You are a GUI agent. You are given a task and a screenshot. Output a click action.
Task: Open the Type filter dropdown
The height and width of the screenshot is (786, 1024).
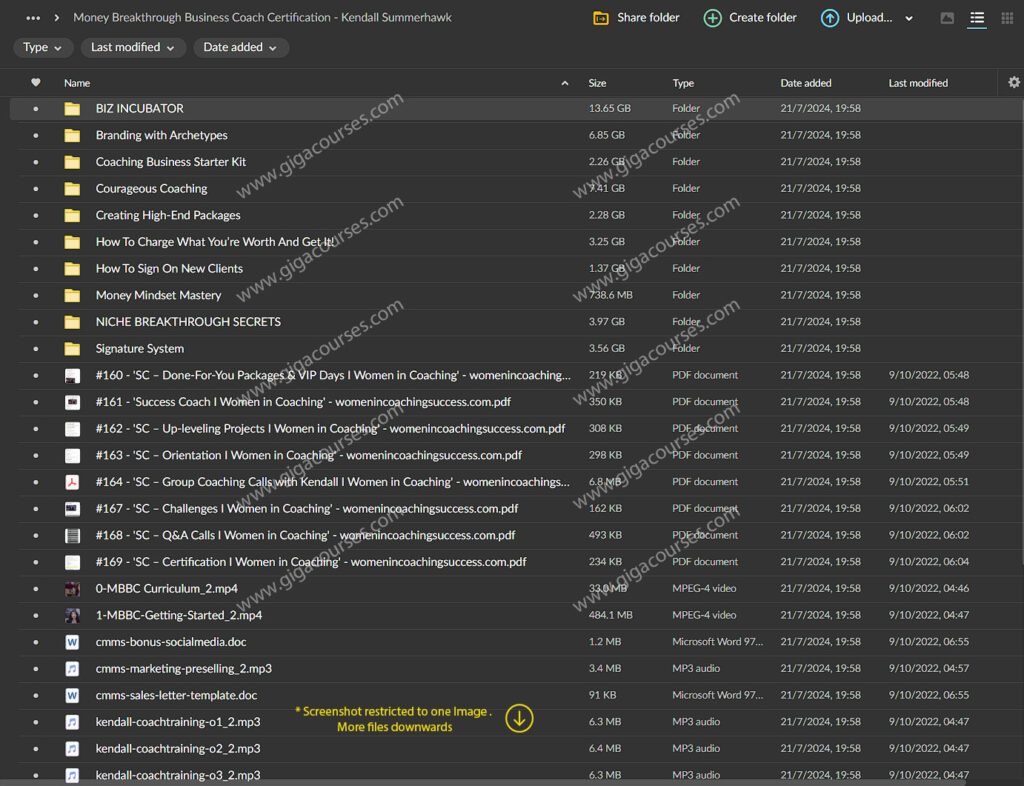(42, 47)
